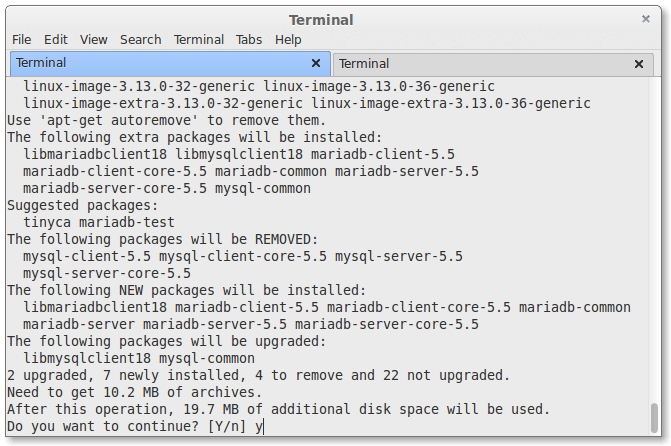Open the Edit menu

pos(56,40)
